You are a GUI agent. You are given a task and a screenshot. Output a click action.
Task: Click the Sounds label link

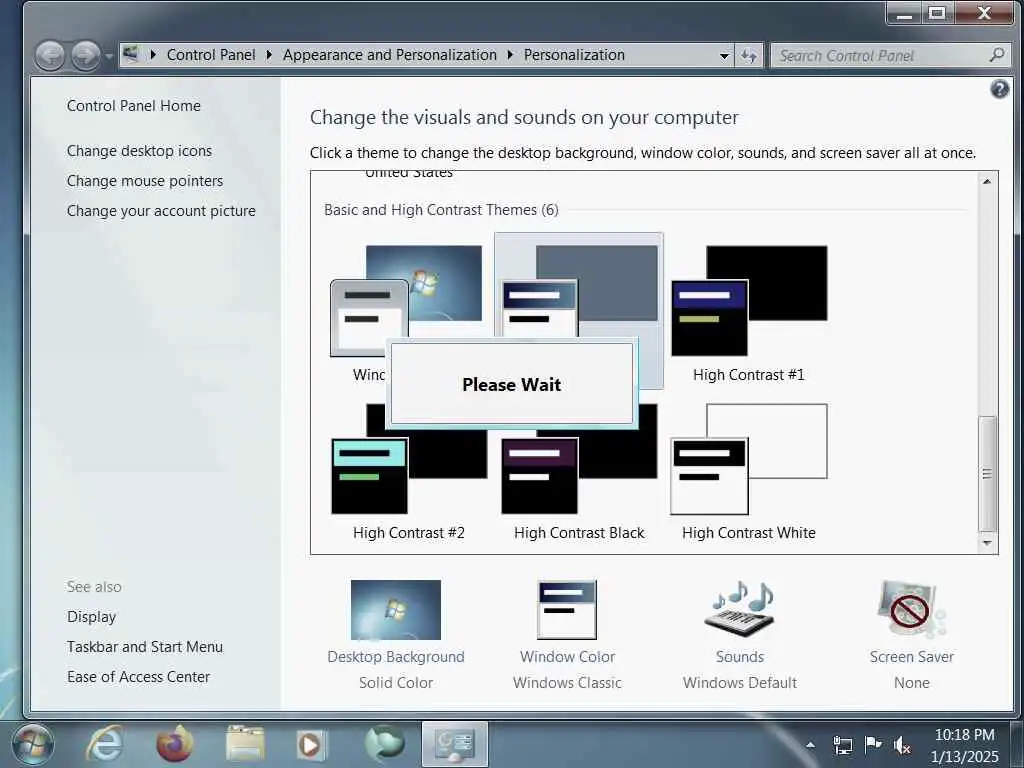[x=740, y=657]
